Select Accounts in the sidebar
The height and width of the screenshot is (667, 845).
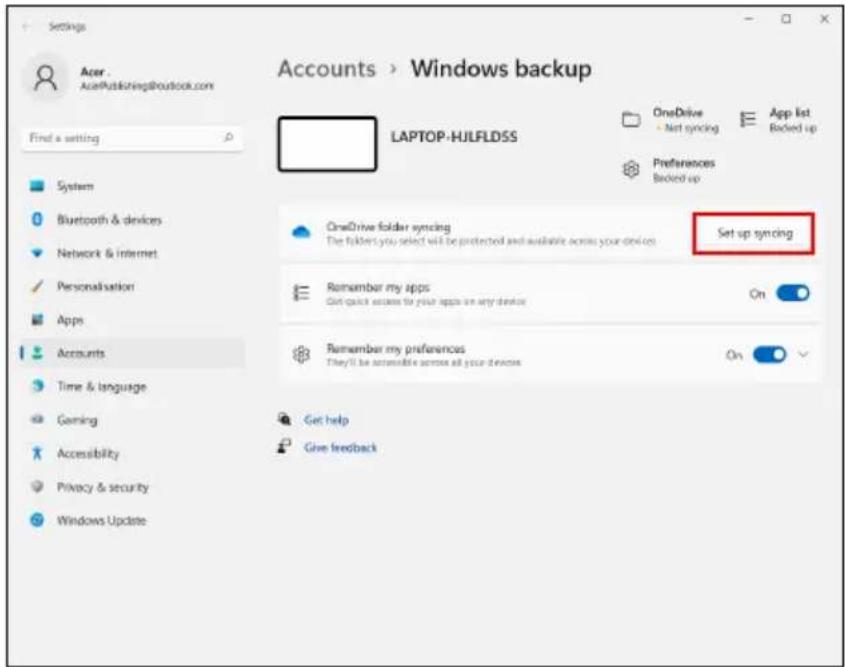(132, 353)
